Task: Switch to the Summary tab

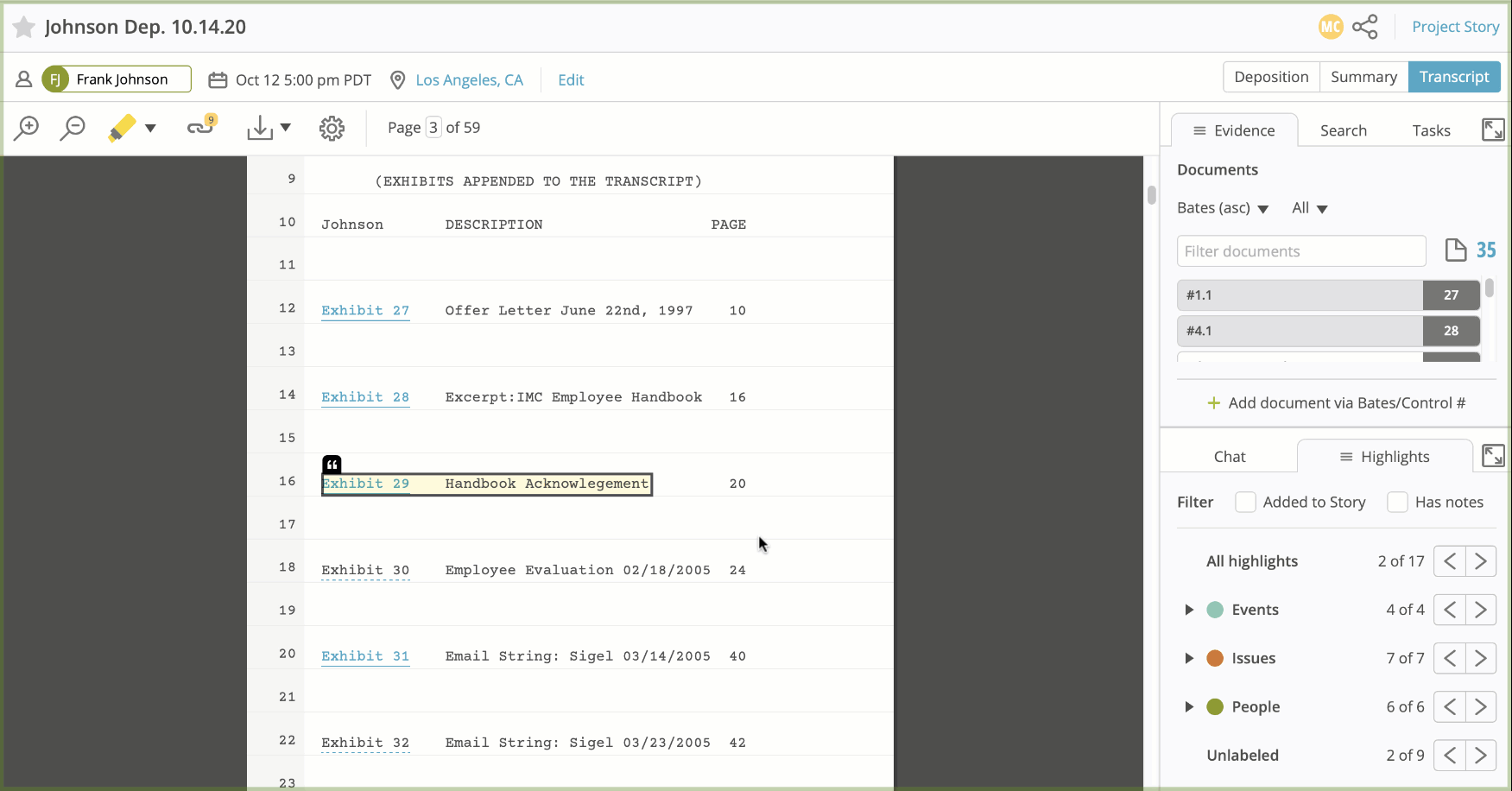Action: tap(1363, 77)
